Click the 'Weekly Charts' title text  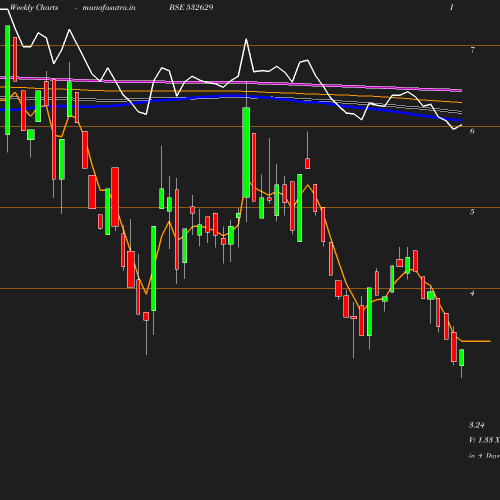point(34,7)
